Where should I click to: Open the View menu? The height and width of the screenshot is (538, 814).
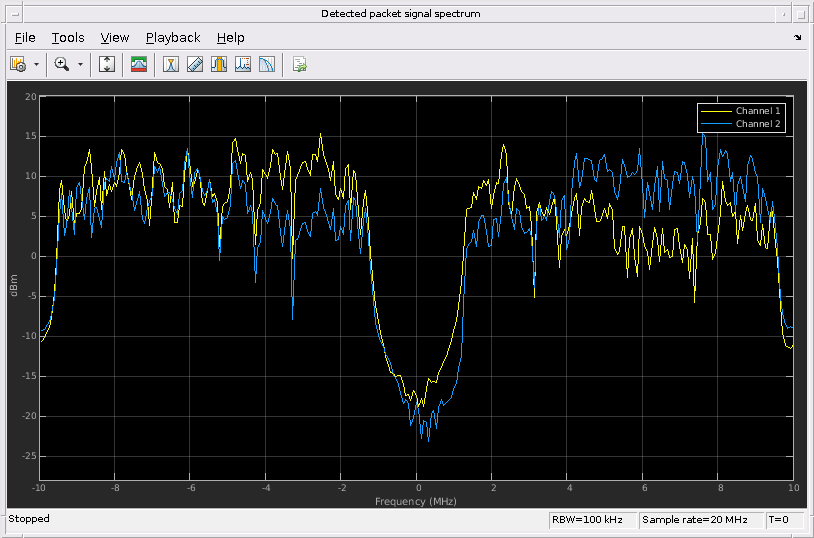point(115,37)
